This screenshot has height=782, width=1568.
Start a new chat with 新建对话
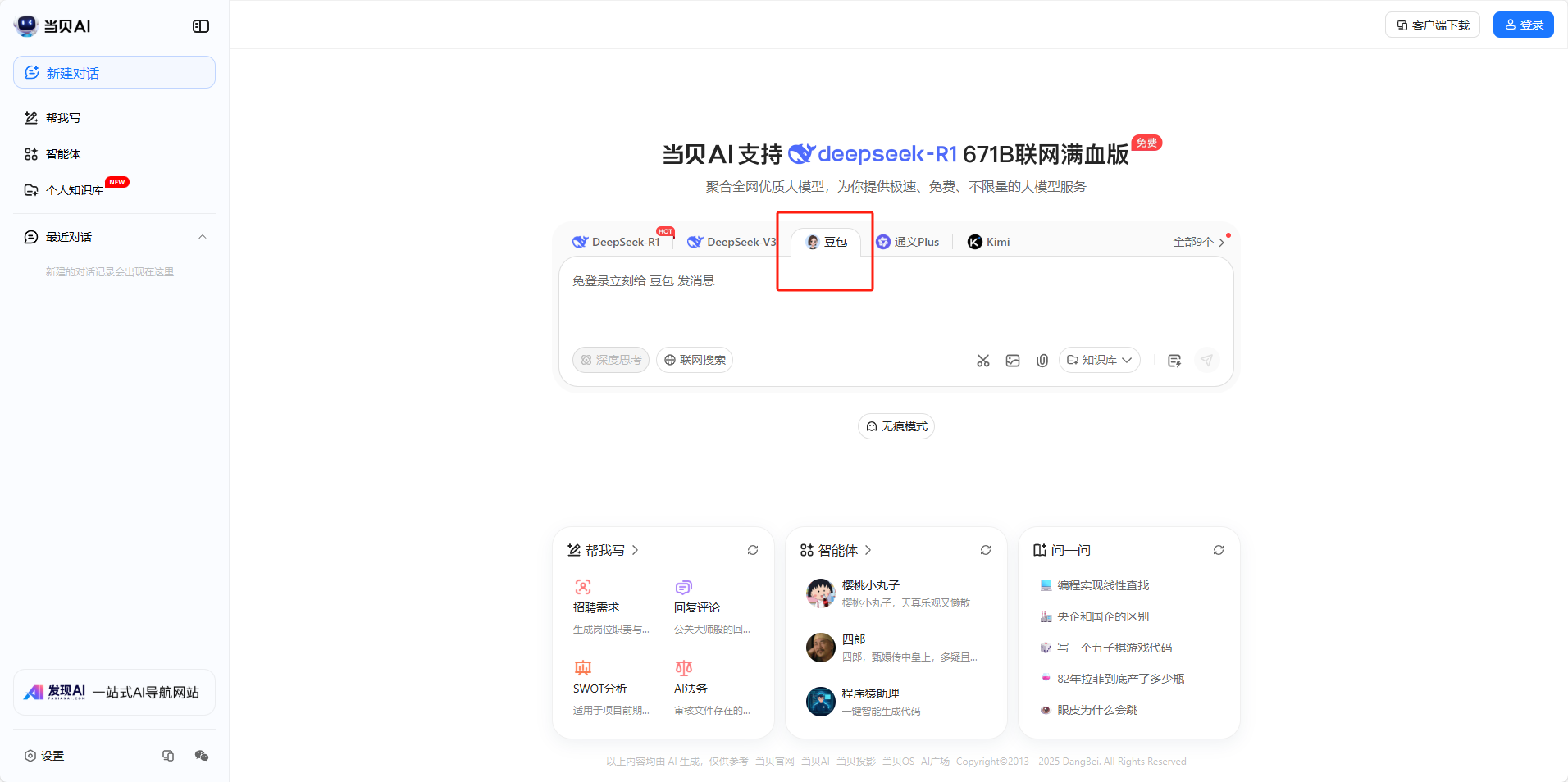pos(114,72)
